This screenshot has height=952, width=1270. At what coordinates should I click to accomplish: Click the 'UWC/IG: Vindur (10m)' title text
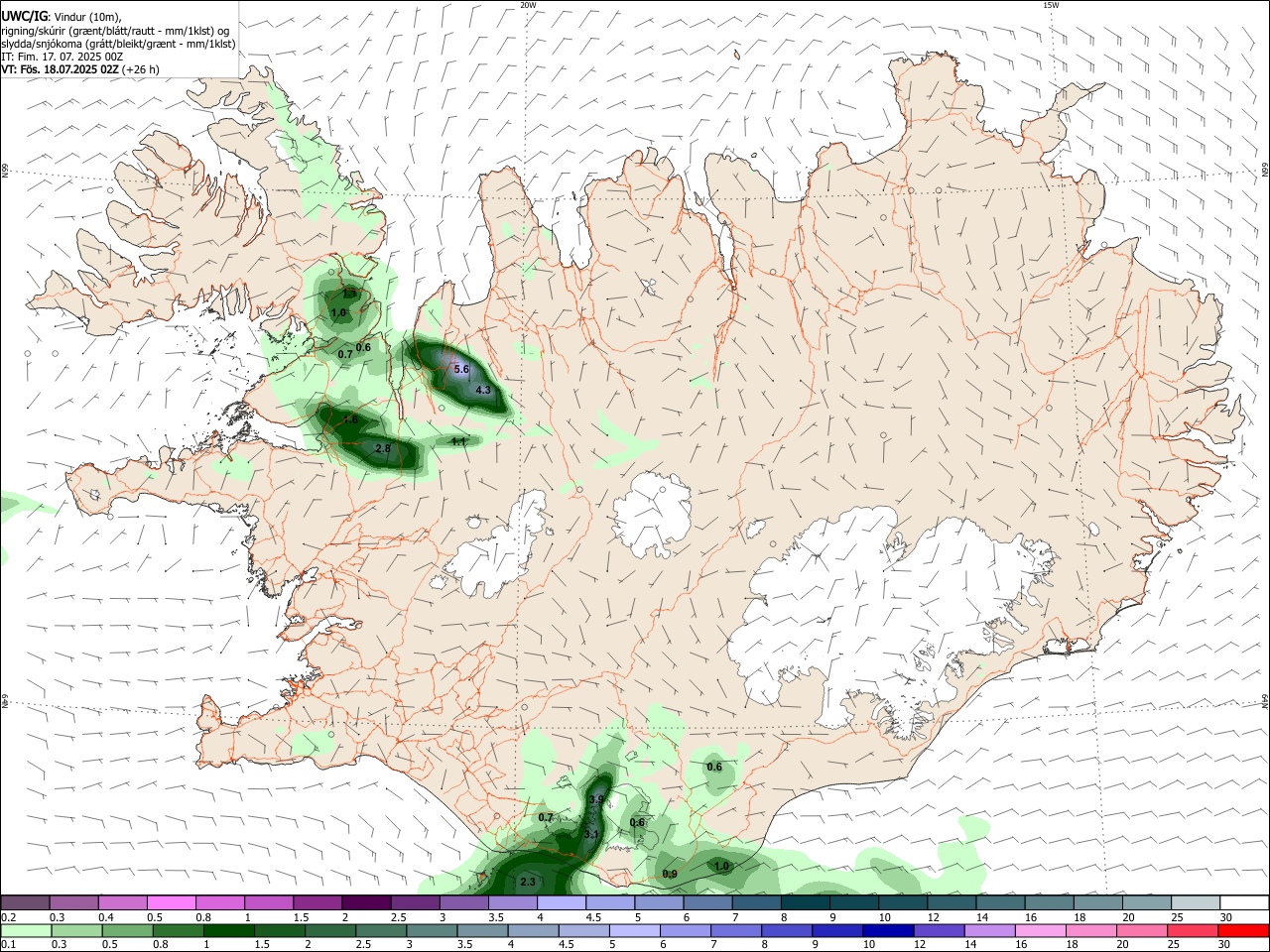[62, 17]
